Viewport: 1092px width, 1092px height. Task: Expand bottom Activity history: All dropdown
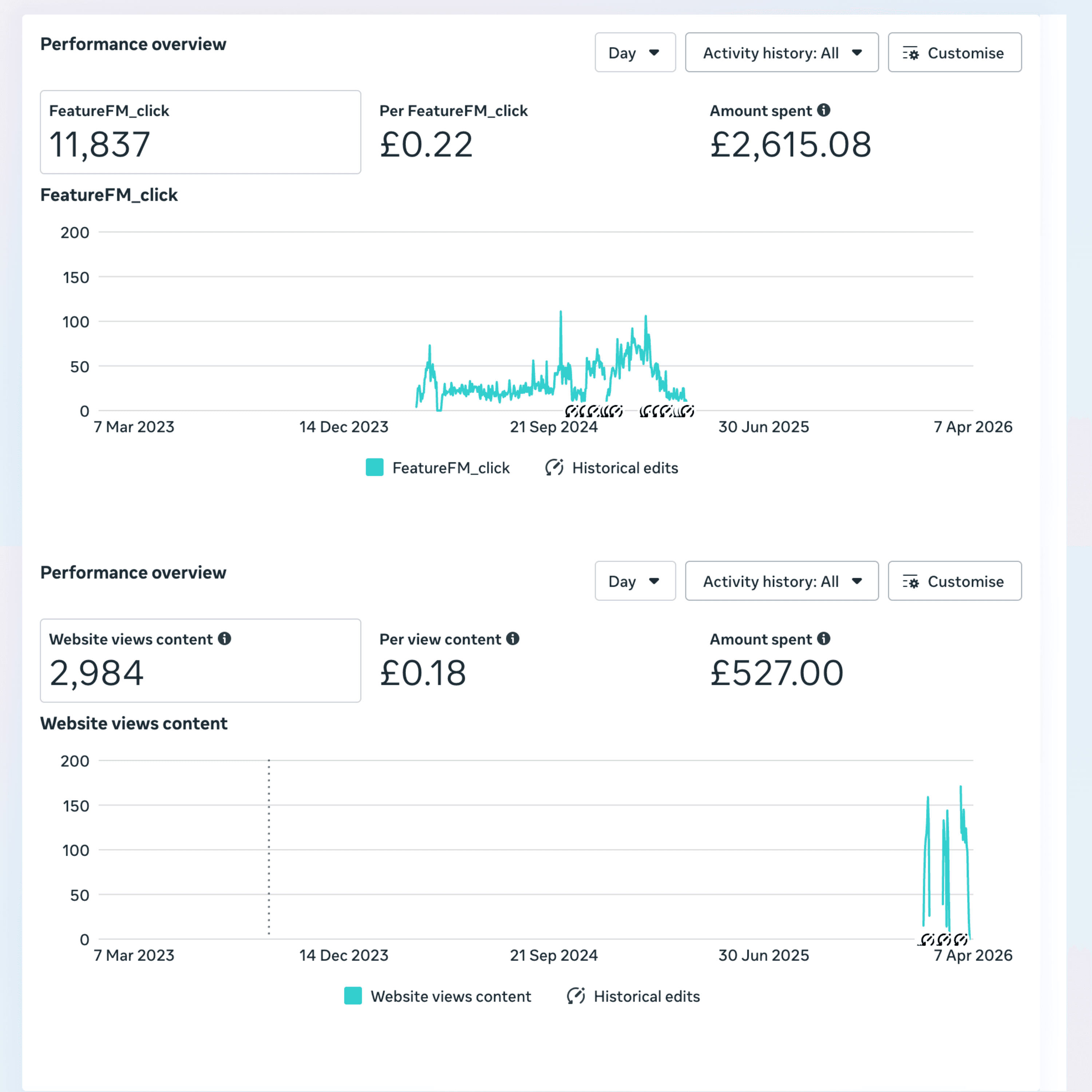(x=781, y=581)
